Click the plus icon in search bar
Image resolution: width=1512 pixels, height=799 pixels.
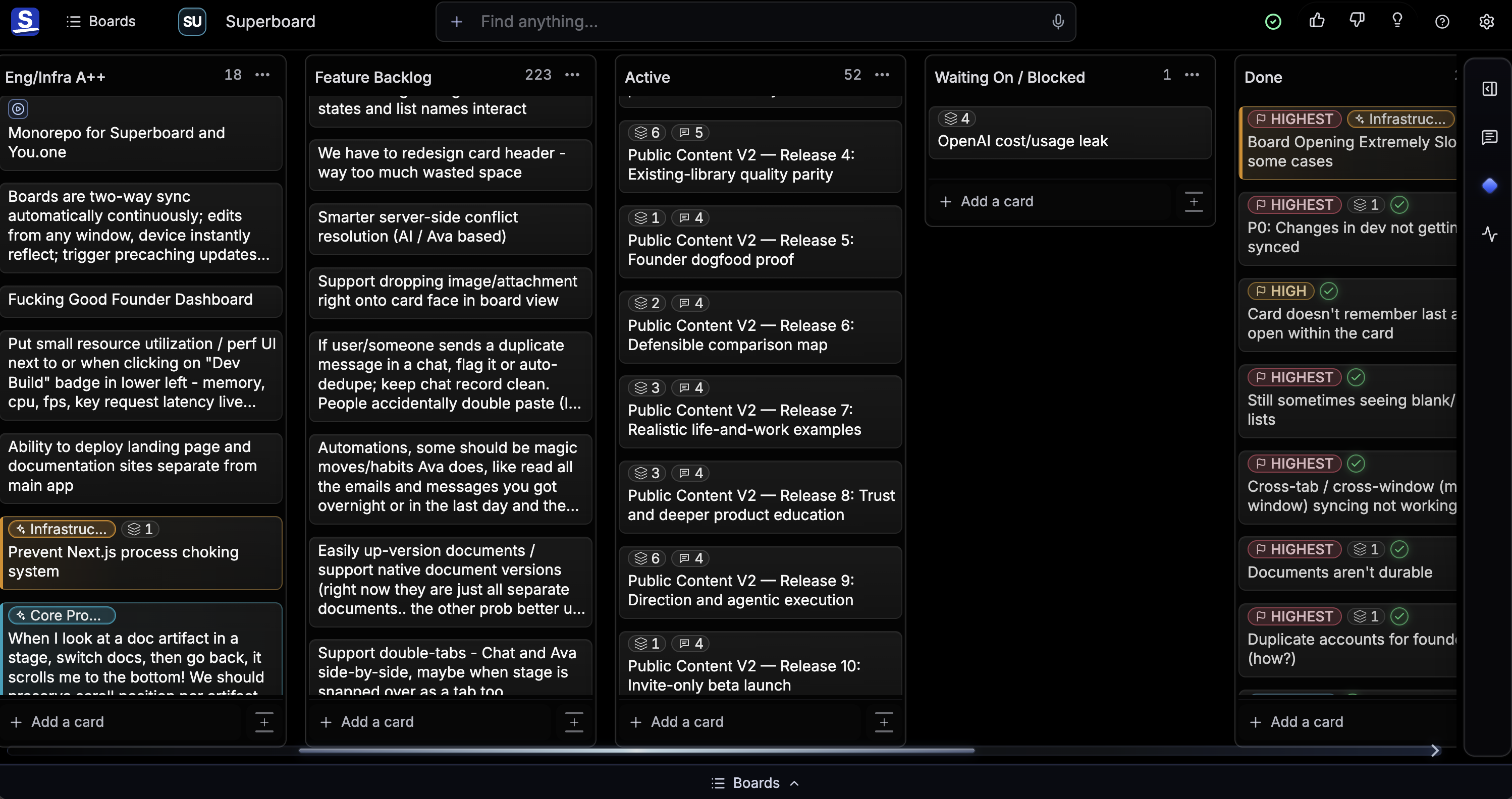(457, 22)
